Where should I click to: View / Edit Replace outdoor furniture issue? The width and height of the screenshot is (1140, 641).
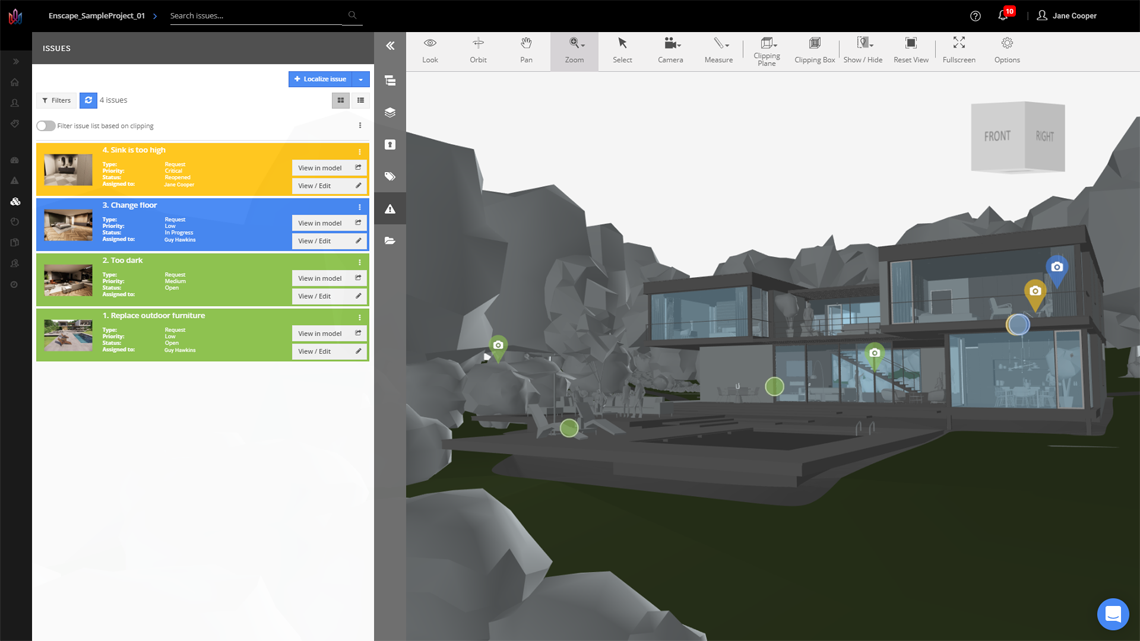329,351
